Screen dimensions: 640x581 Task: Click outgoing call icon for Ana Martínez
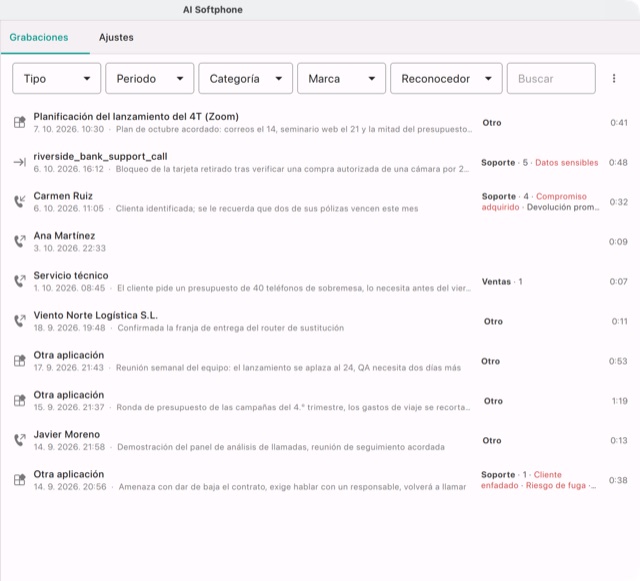click(20, 241)
